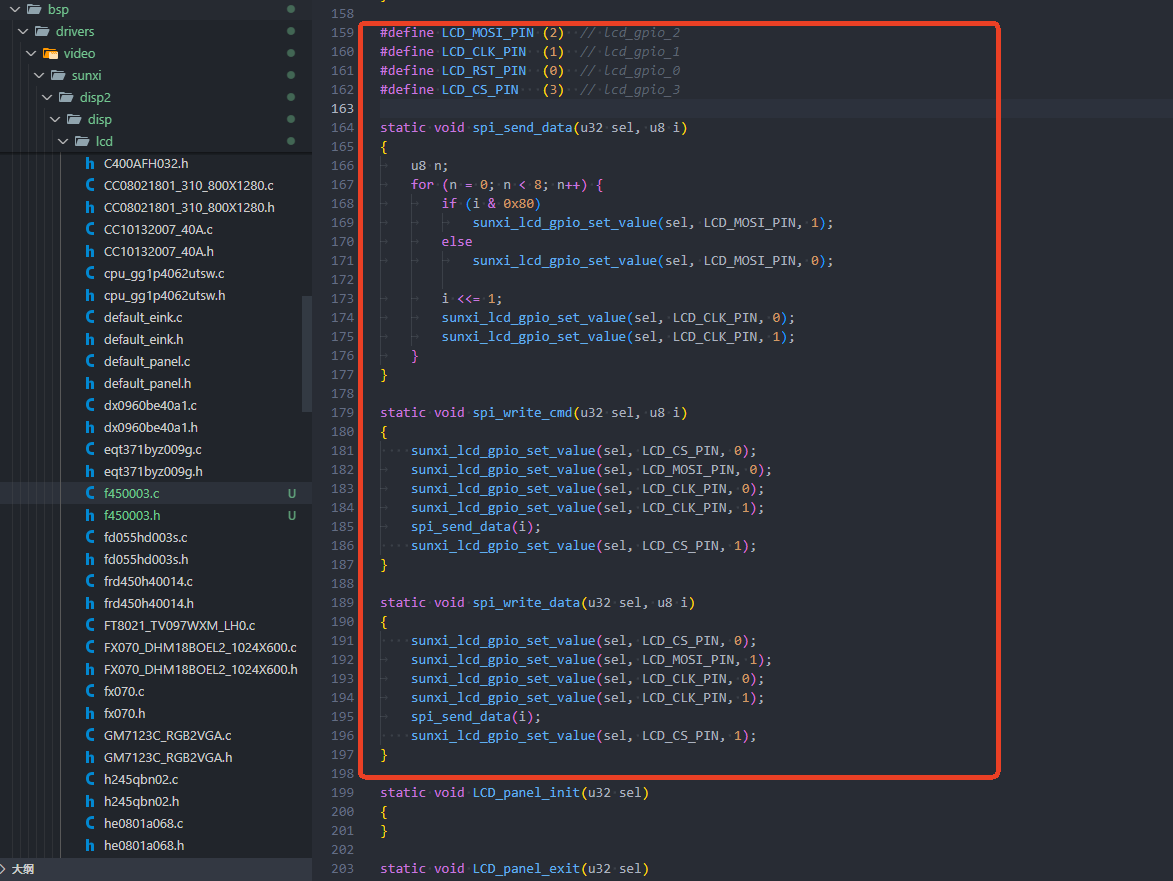This screenshot has width=1173, height=881.
Task: Click the video folder icon in tree
Action: pos(50,53)
